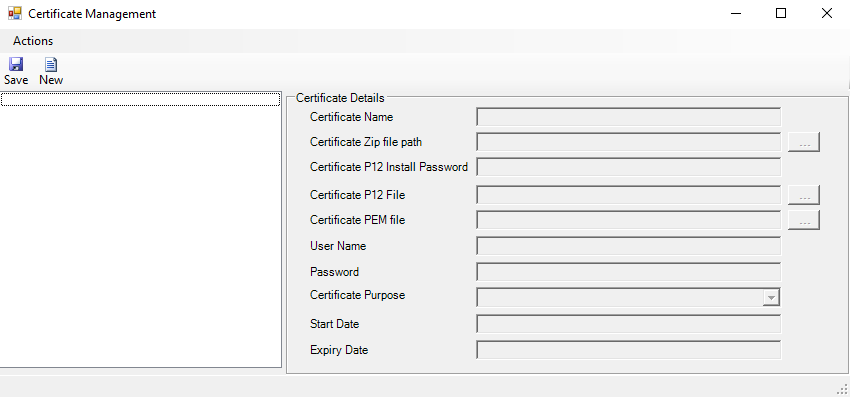Browse for the Certificate PEM file
The image size is (850, 397).
pyautogui.click(x=803, y=220)
